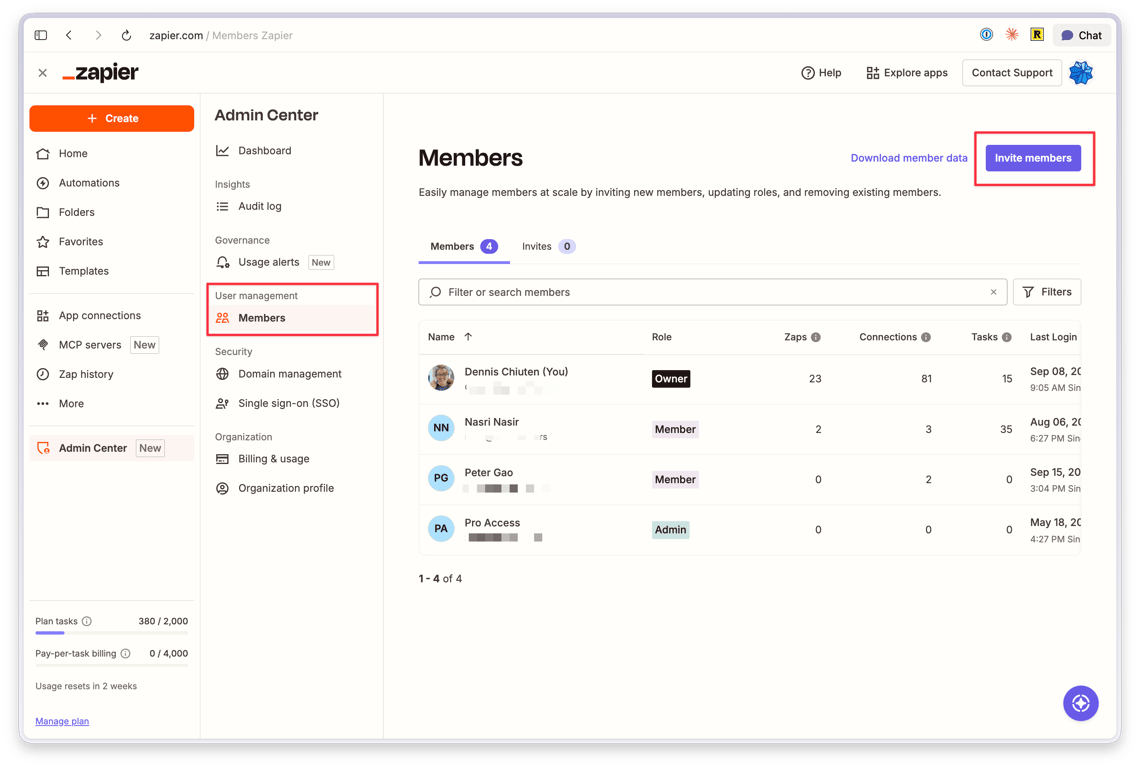Click the 1Password extension icon

[987, 34]
